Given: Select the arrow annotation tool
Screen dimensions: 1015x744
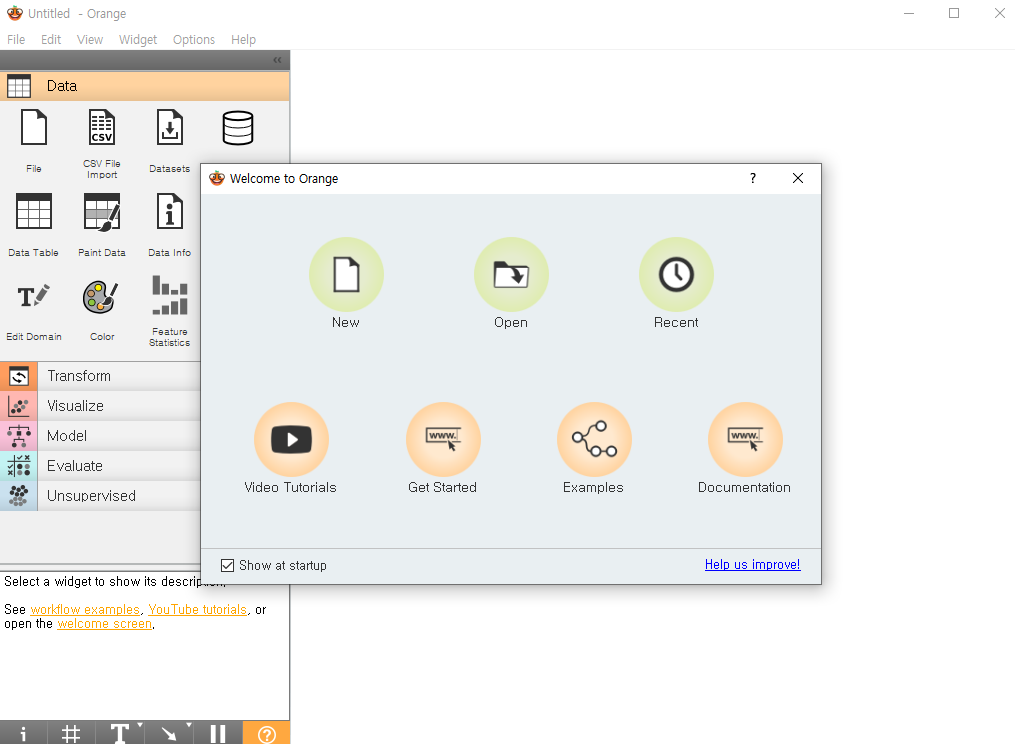Looking at the screenshot, I should [168, 733].
